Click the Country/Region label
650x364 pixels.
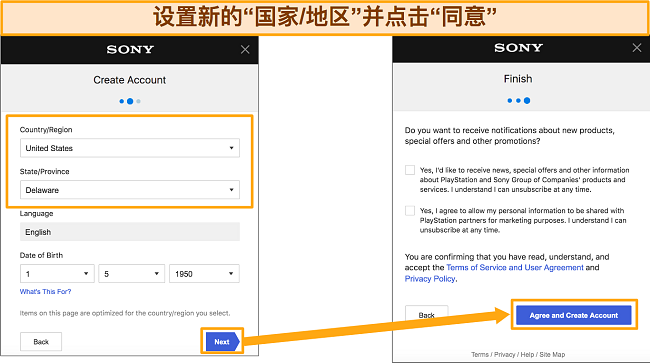point(46,130)
